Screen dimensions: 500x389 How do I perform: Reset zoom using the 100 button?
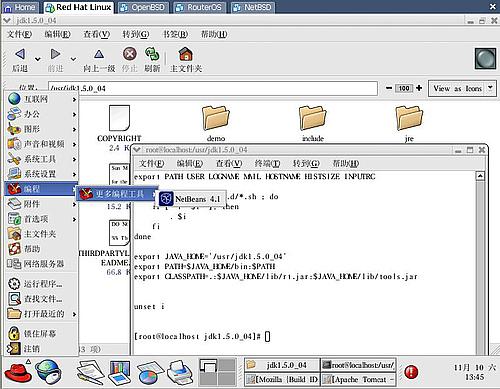[x=404, y=88]
